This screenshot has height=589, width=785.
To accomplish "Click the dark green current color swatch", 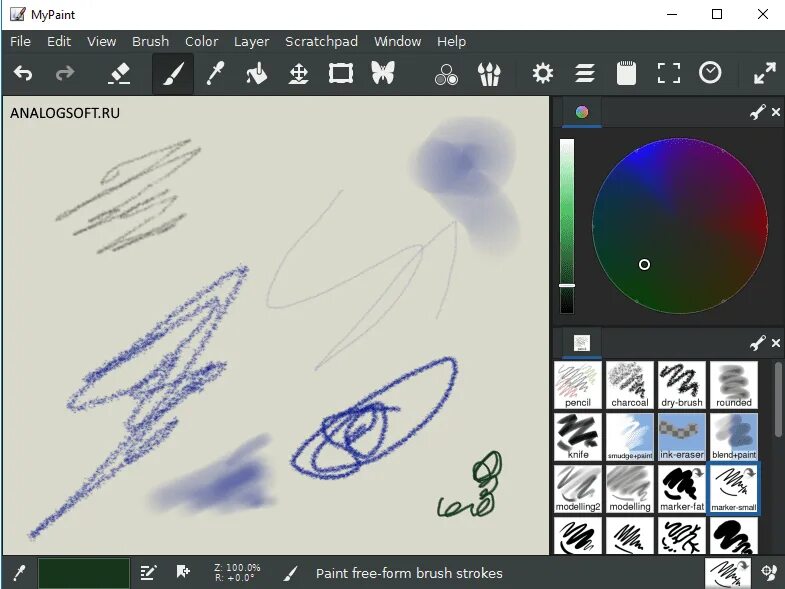I will tap(84, 573).
